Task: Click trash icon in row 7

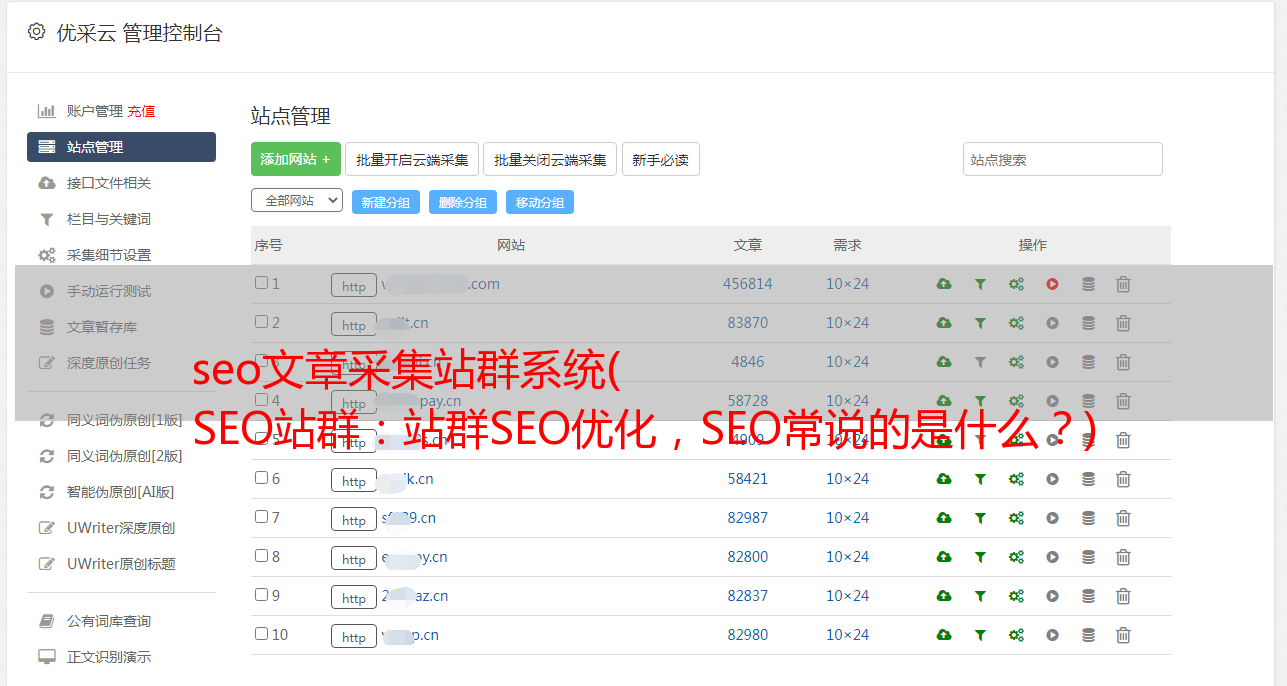Action: point(1123,518)
